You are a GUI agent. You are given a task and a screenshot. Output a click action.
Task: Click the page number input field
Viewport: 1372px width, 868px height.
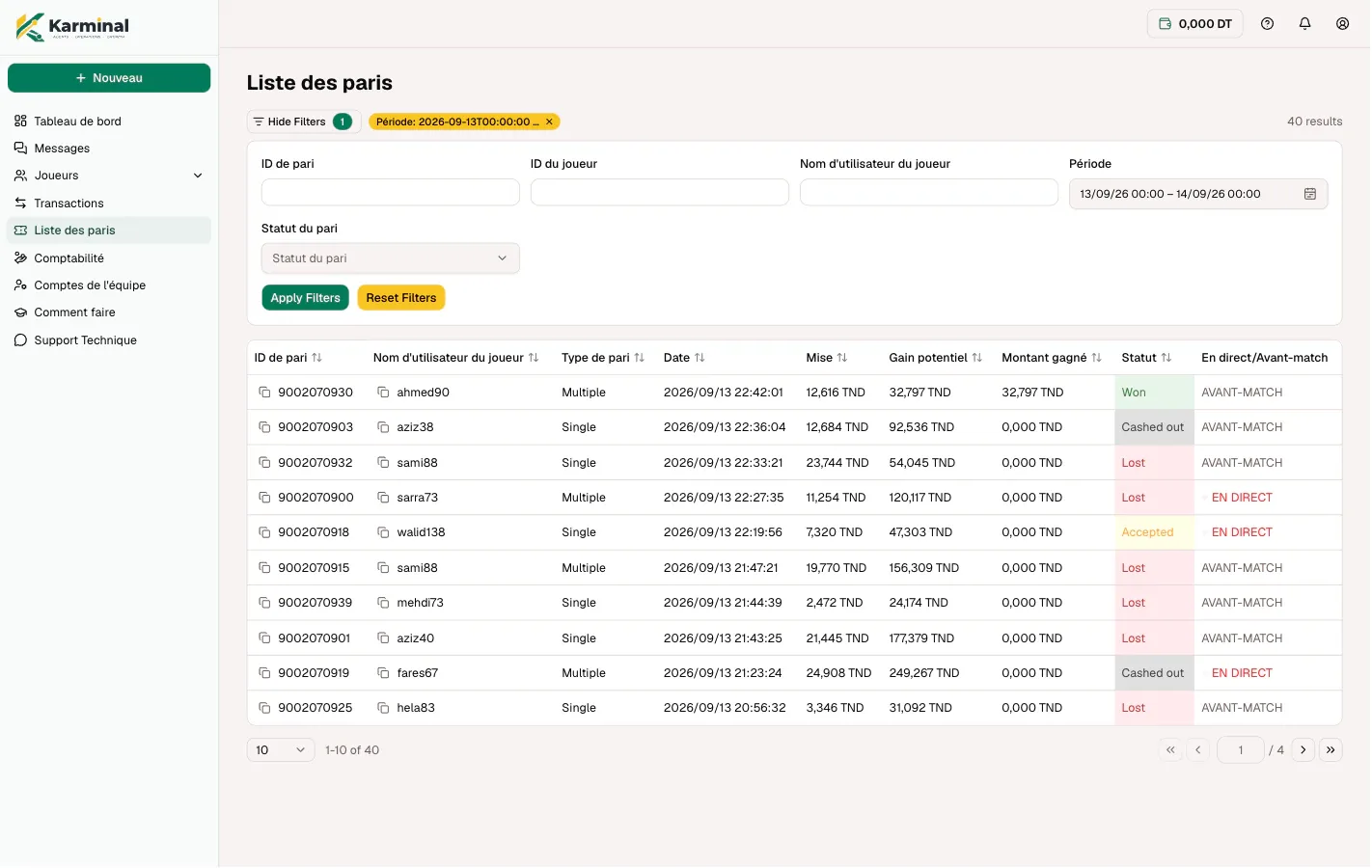pyautogui.click(x=1241, y=750)
